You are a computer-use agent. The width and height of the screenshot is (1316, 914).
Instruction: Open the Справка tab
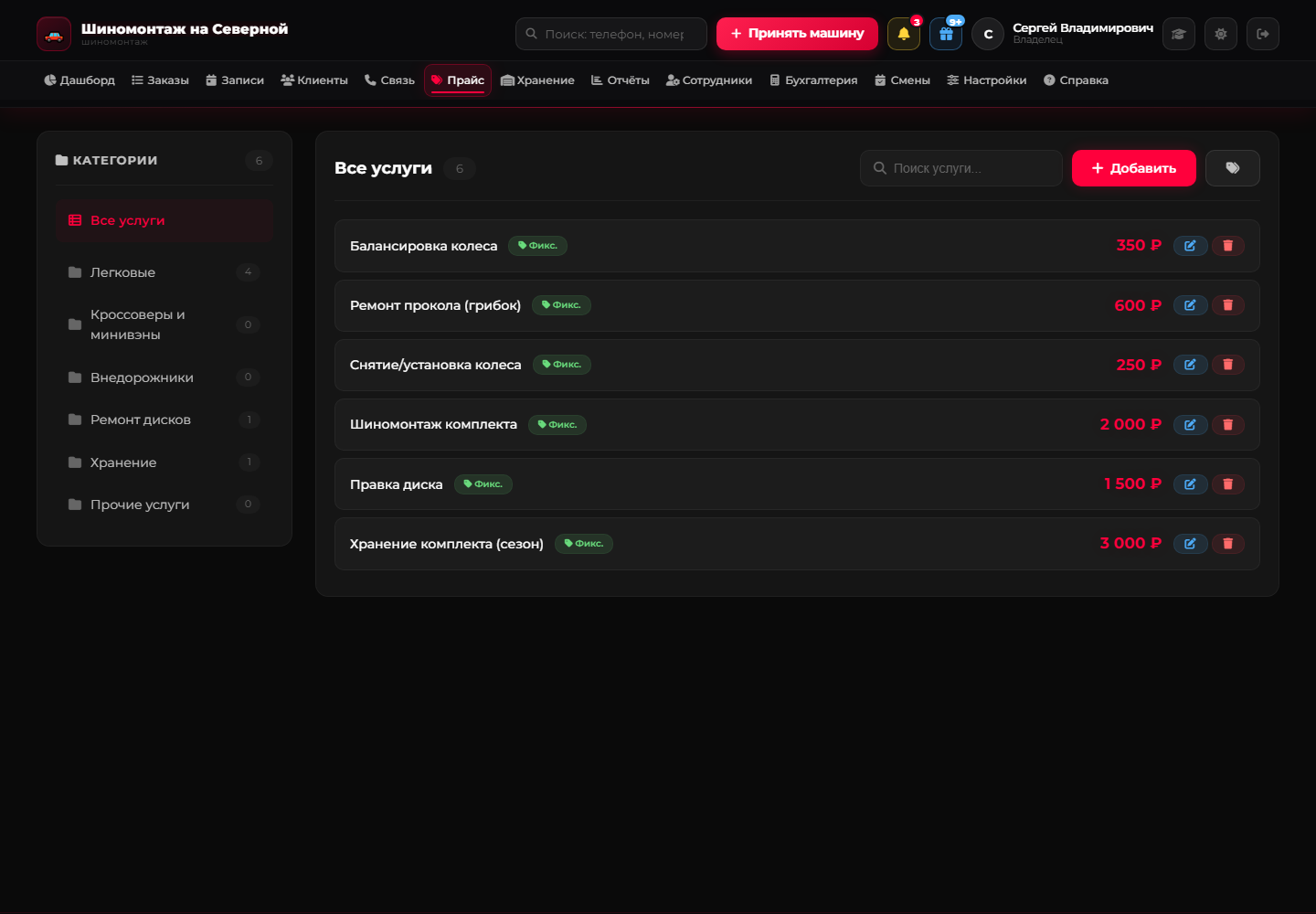pyautogui.click(x=1076, y=80)
